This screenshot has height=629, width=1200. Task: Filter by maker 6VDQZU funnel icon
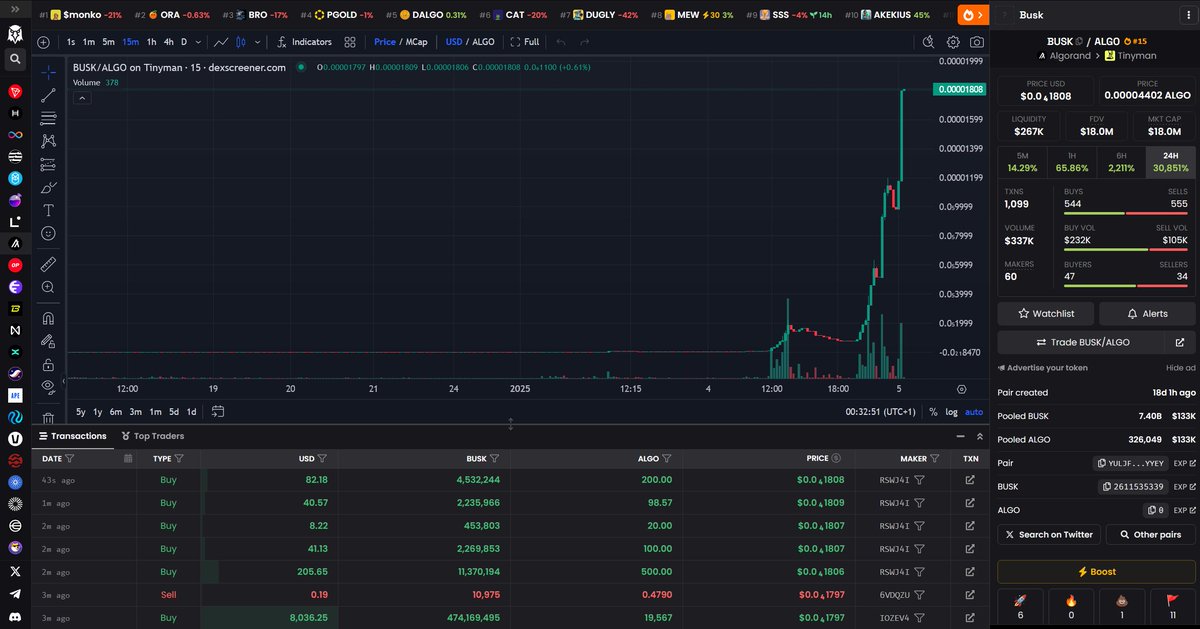point(919,595)
